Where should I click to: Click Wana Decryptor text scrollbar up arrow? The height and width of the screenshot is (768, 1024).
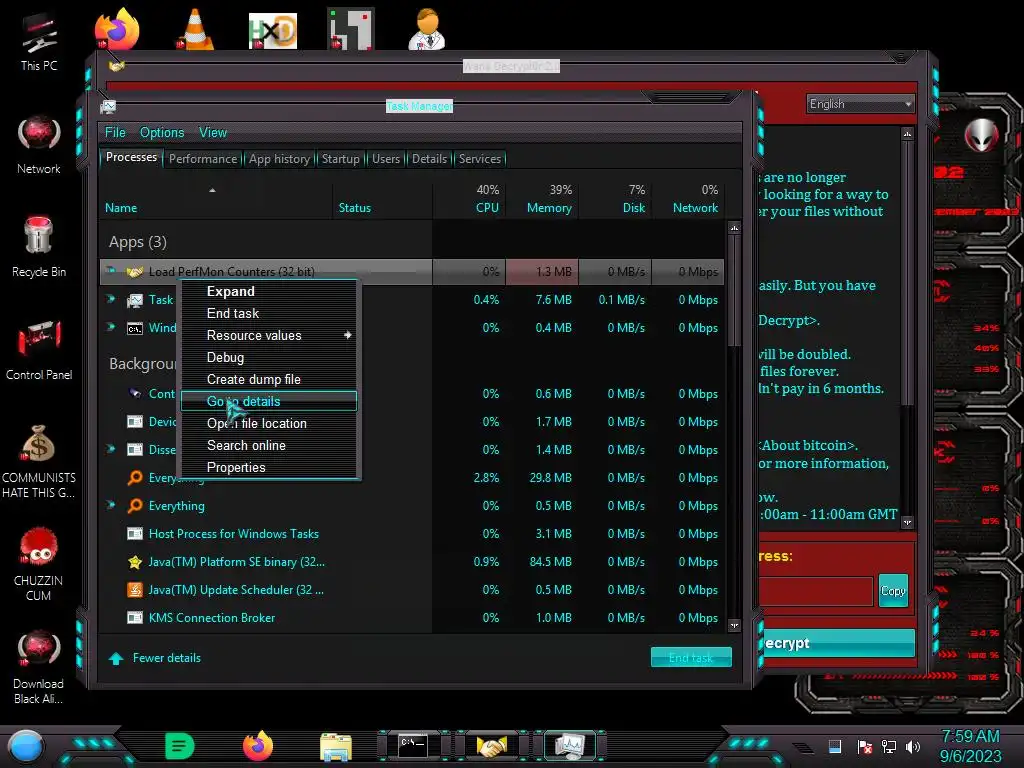pos(907,134)
